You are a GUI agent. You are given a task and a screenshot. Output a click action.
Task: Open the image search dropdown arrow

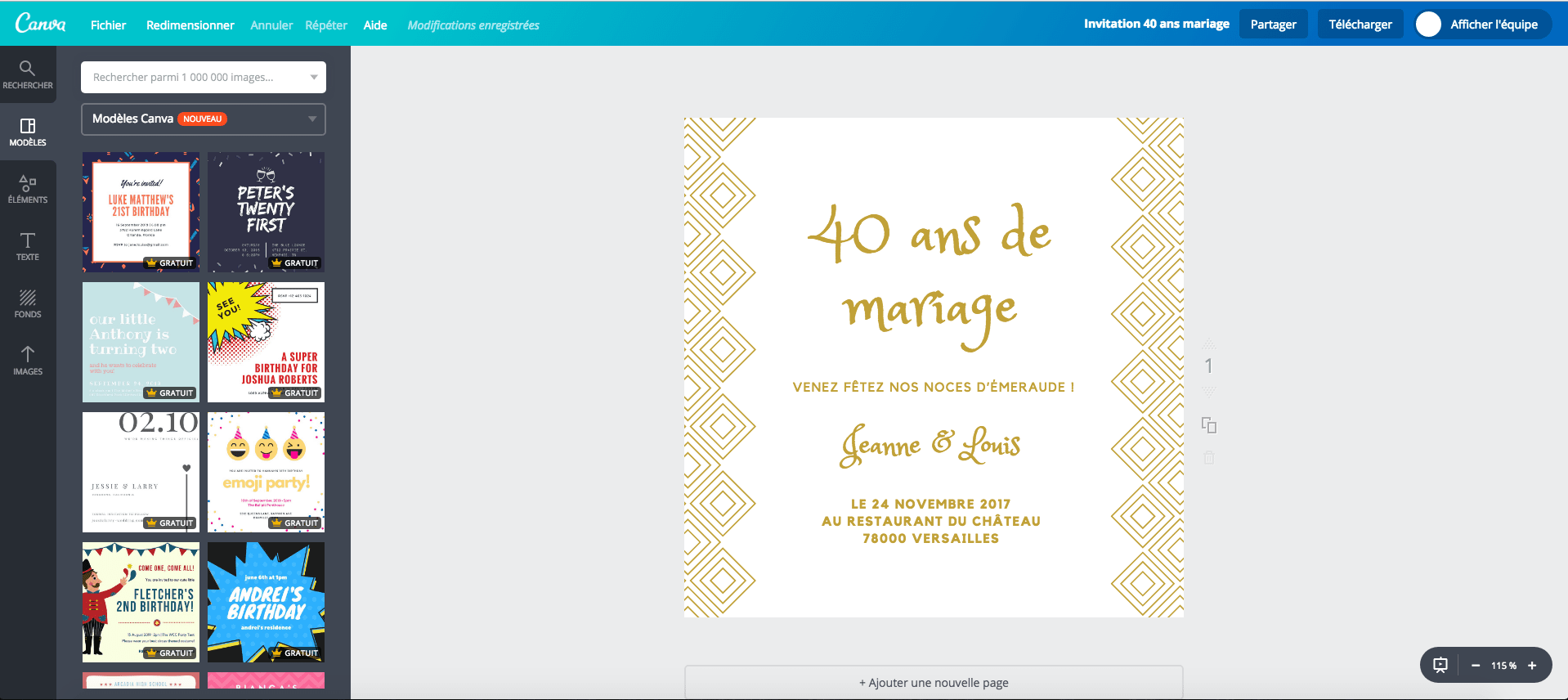314,78
